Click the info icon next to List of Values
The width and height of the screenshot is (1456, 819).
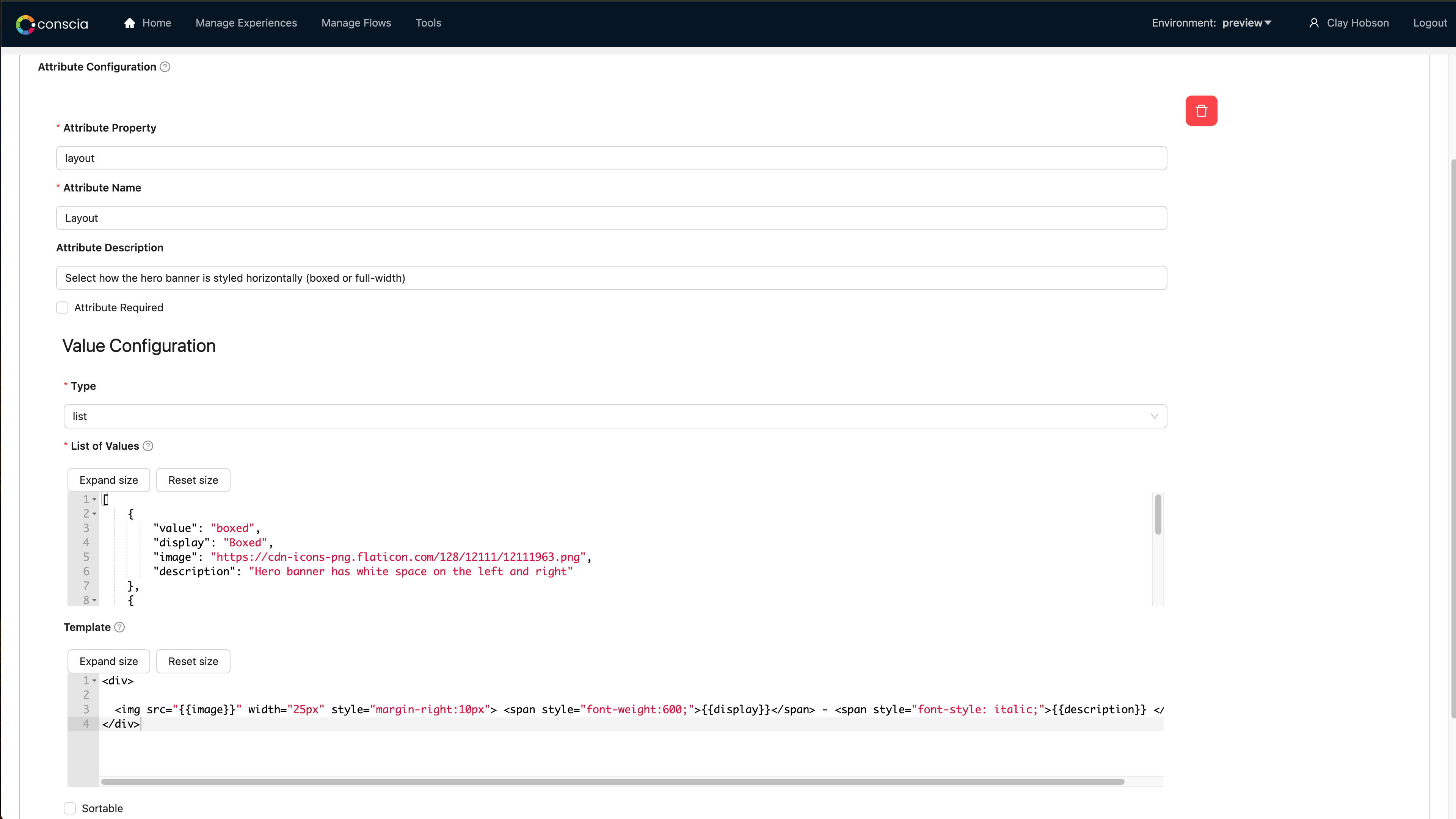pyautogui.click(x=148, y=446)
